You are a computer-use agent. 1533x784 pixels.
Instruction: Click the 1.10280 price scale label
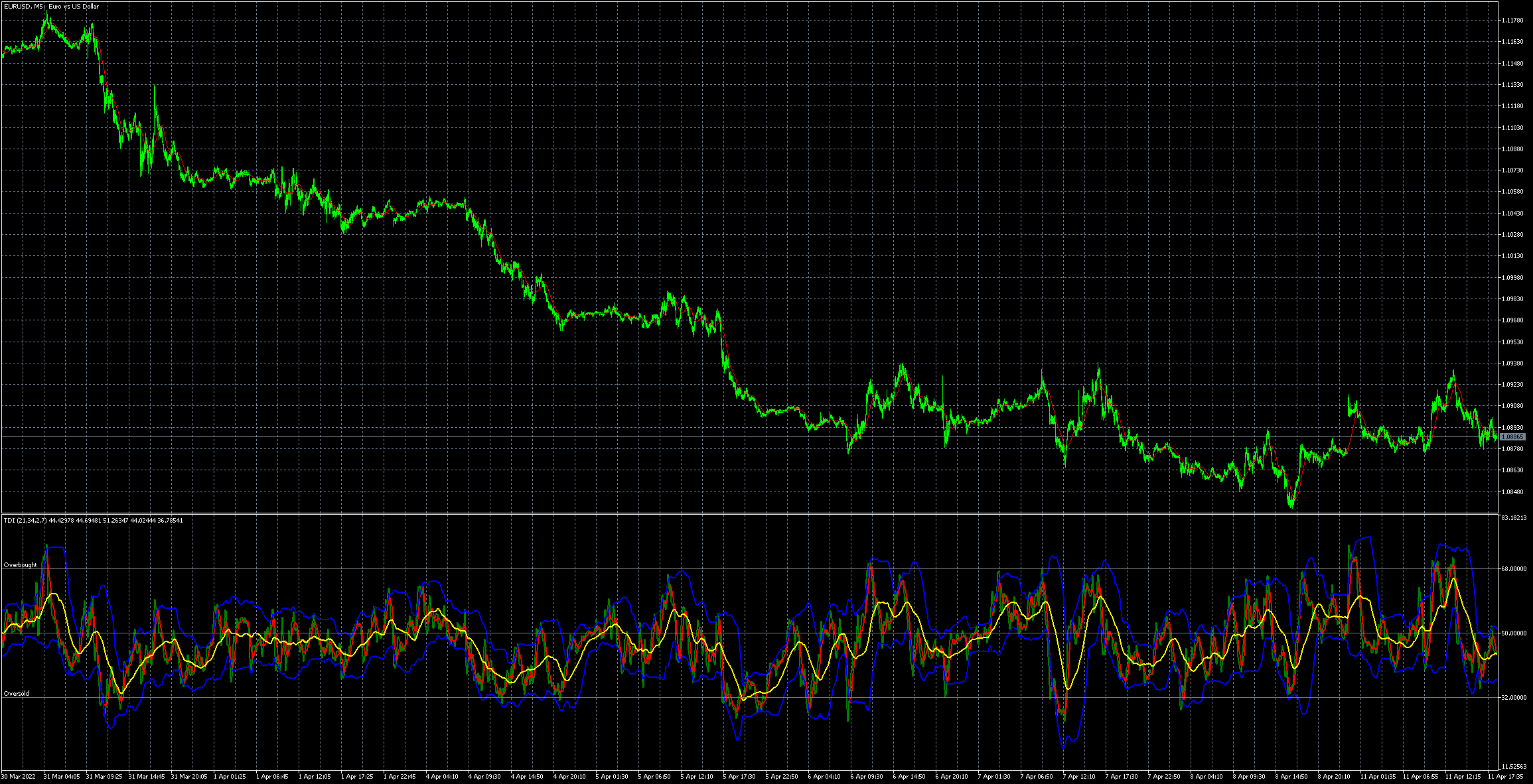click(x=1512, y=235)
